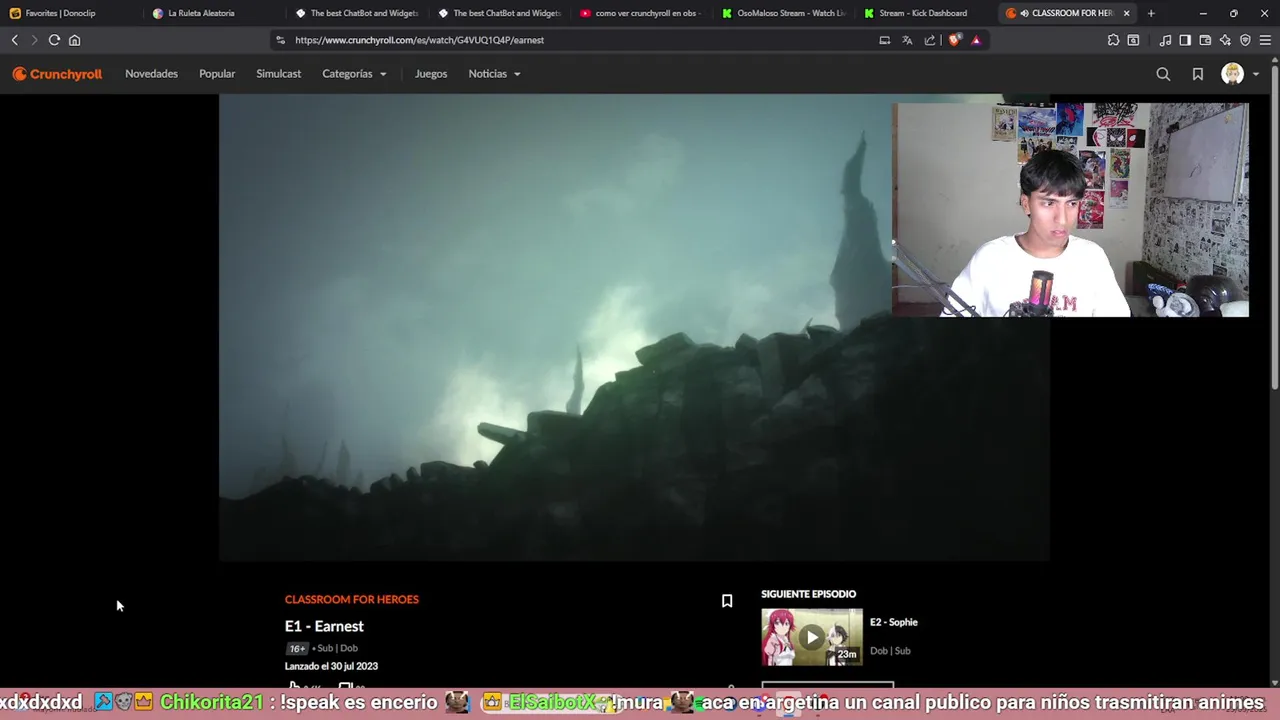Click the 16+ rating badge

coord(297,648)
